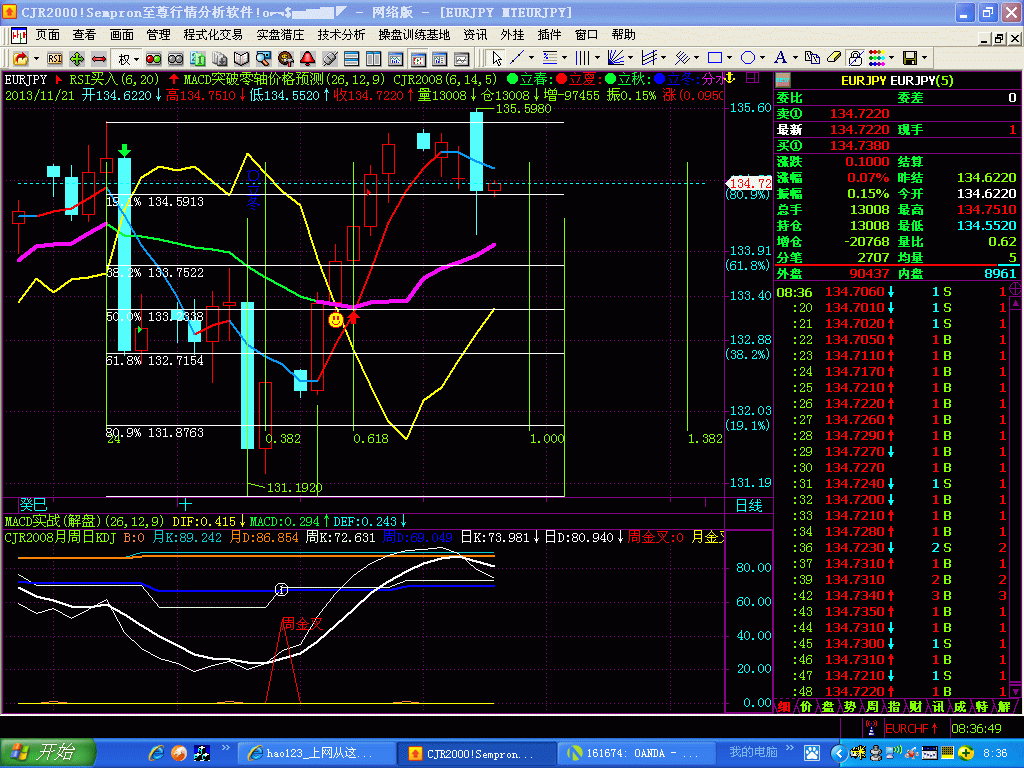The height and width of the screenshot is (768, 1024).
Task: Toggle the drawing lock icon
Action: [x=856, y=59]
